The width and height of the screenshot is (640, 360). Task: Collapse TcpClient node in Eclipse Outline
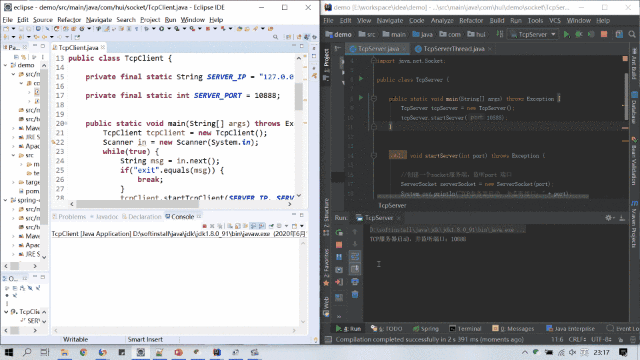tap(6, 312)
